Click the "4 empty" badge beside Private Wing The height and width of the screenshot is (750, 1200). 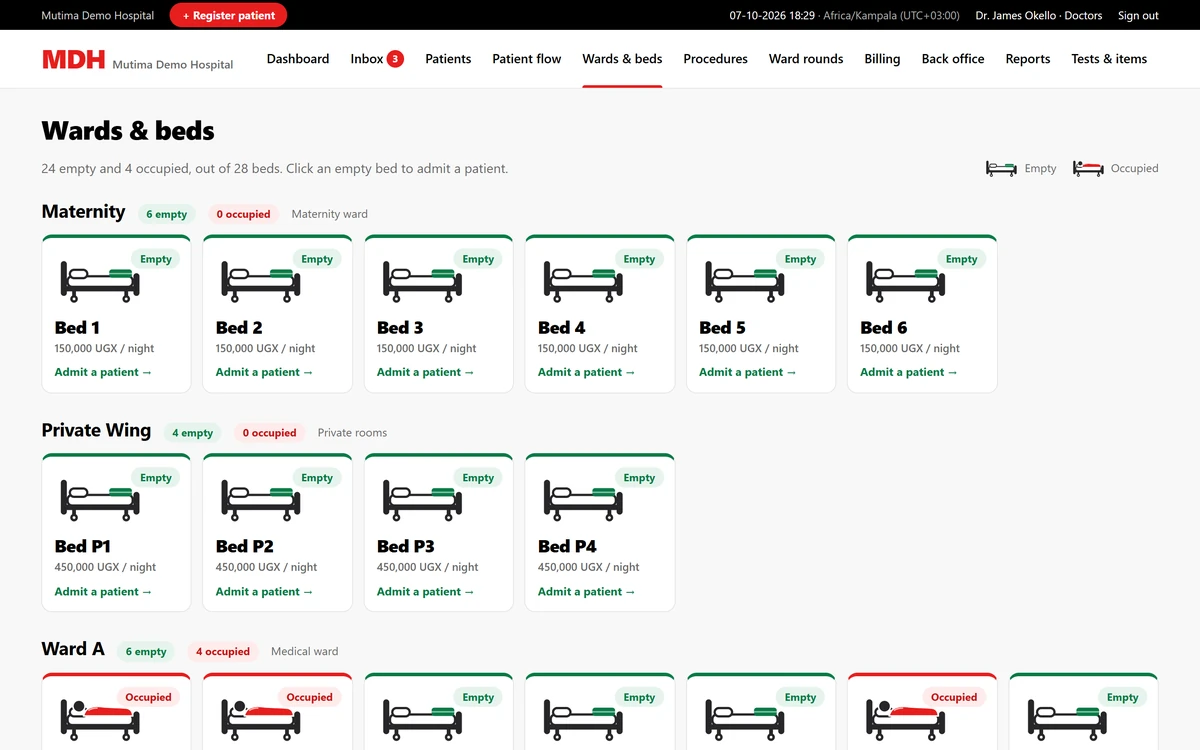point(192,433)
